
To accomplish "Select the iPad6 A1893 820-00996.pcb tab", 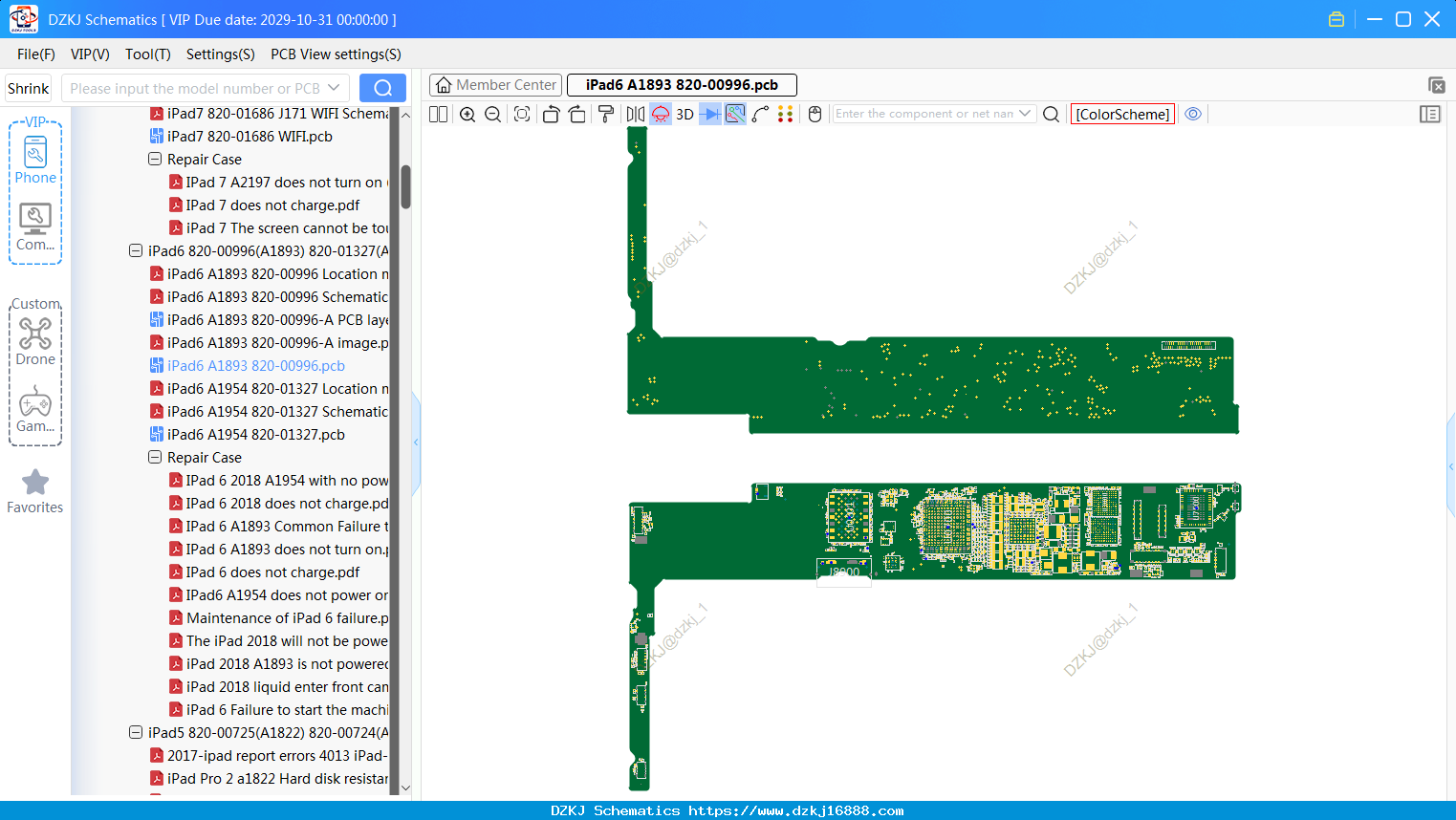I will [682, 85].
